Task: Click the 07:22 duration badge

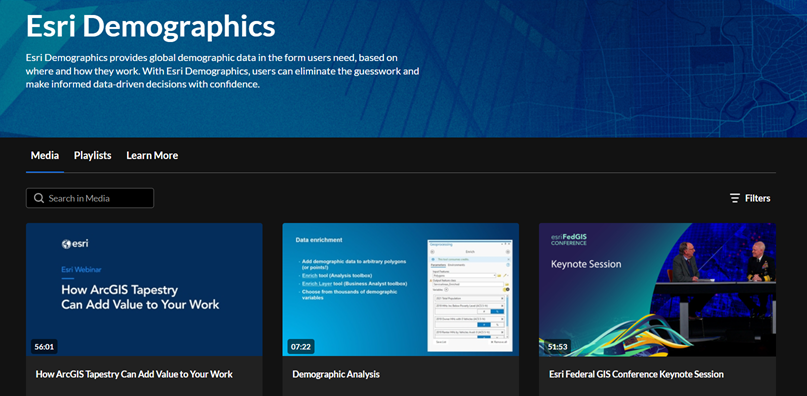Action: coord(301,347)
